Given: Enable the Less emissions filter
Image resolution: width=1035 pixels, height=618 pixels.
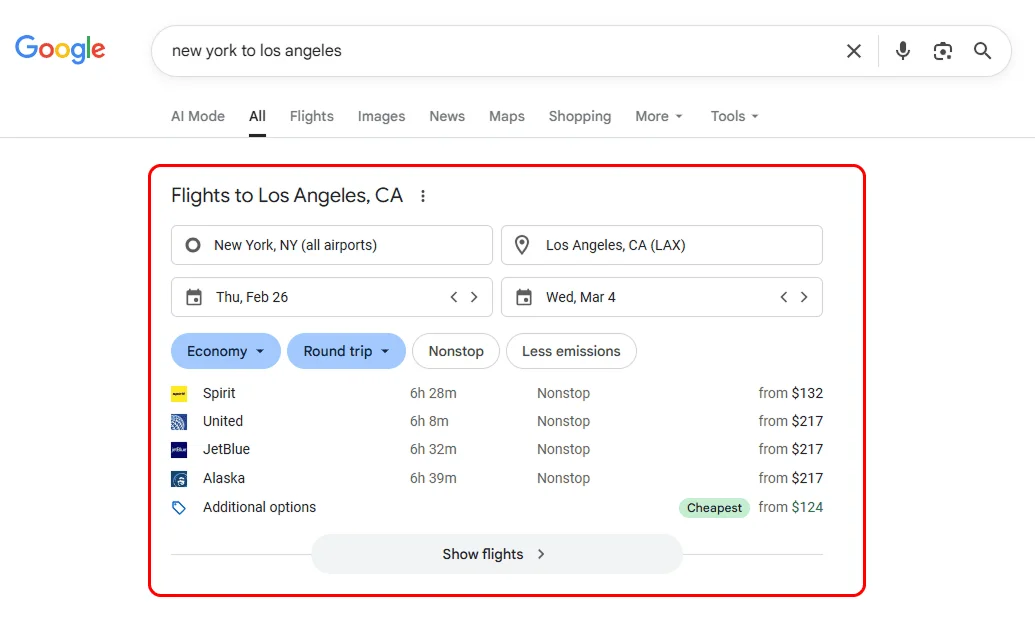Looking at the screenshot, I should point(571,351).
